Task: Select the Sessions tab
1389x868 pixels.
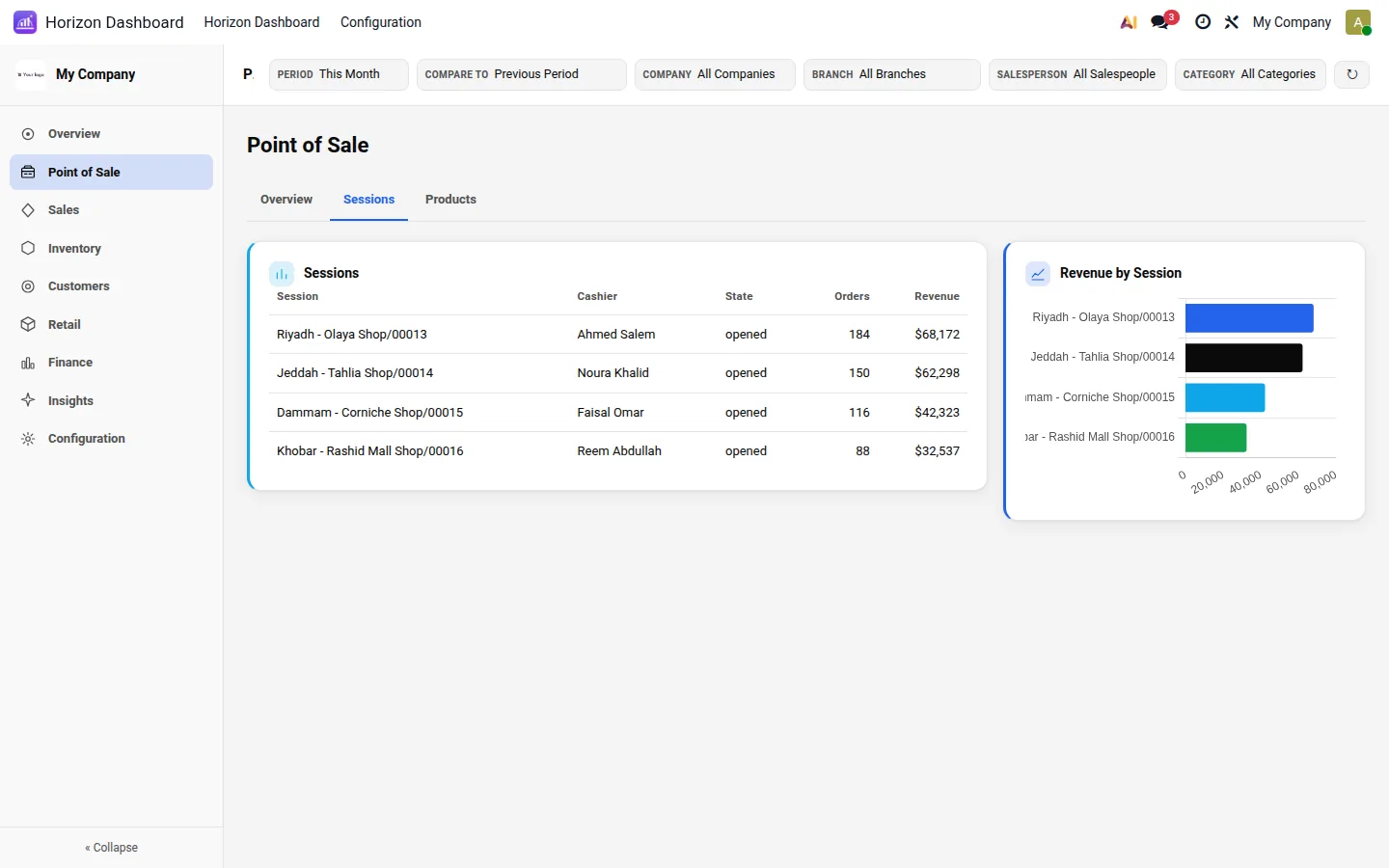Action: click(368, 200)
